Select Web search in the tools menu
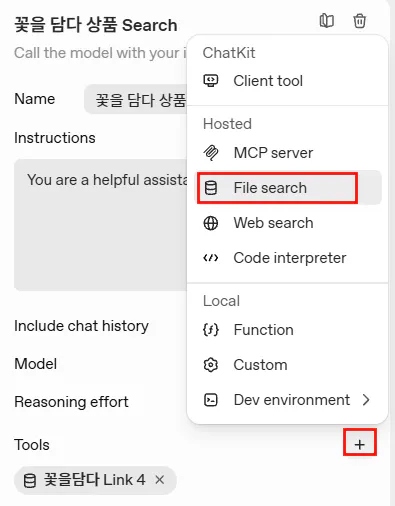The image size is (395, 506). [287, 223]
